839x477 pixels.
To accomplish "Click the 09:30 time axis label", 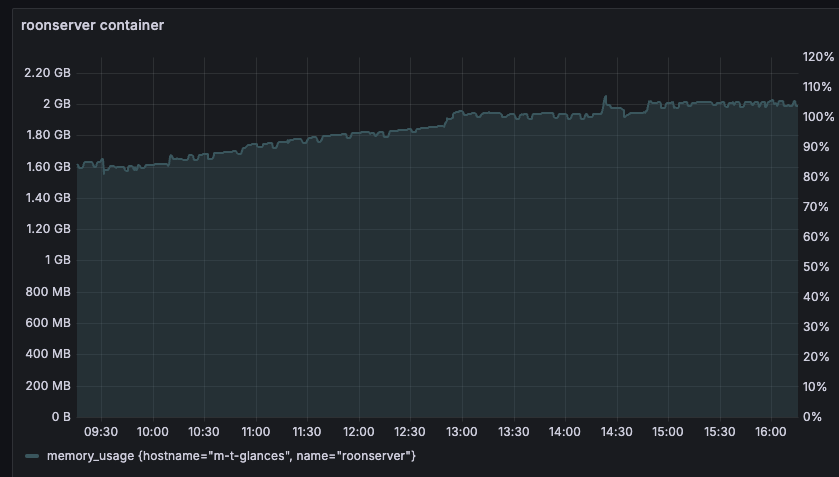I will click(101, 432).
